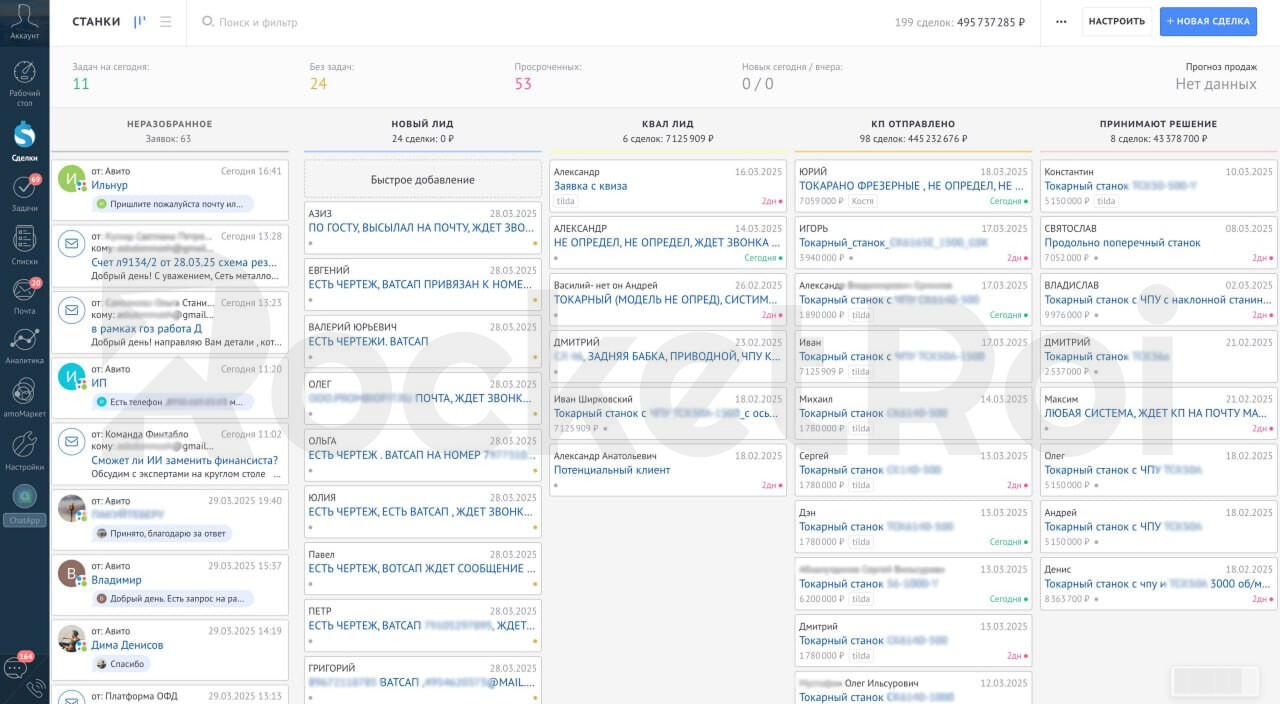Viewport: 1280px width, 704px height.
Task: Open the Ильнур incoming lead card
Action: 171,188
